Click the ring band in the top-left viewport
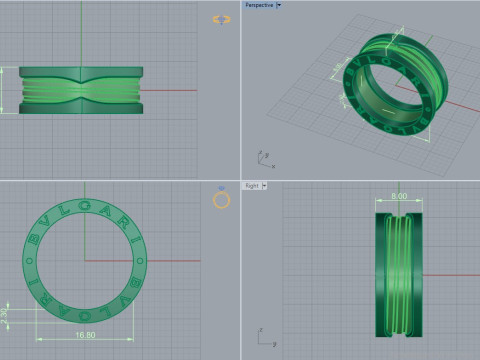 81,90
